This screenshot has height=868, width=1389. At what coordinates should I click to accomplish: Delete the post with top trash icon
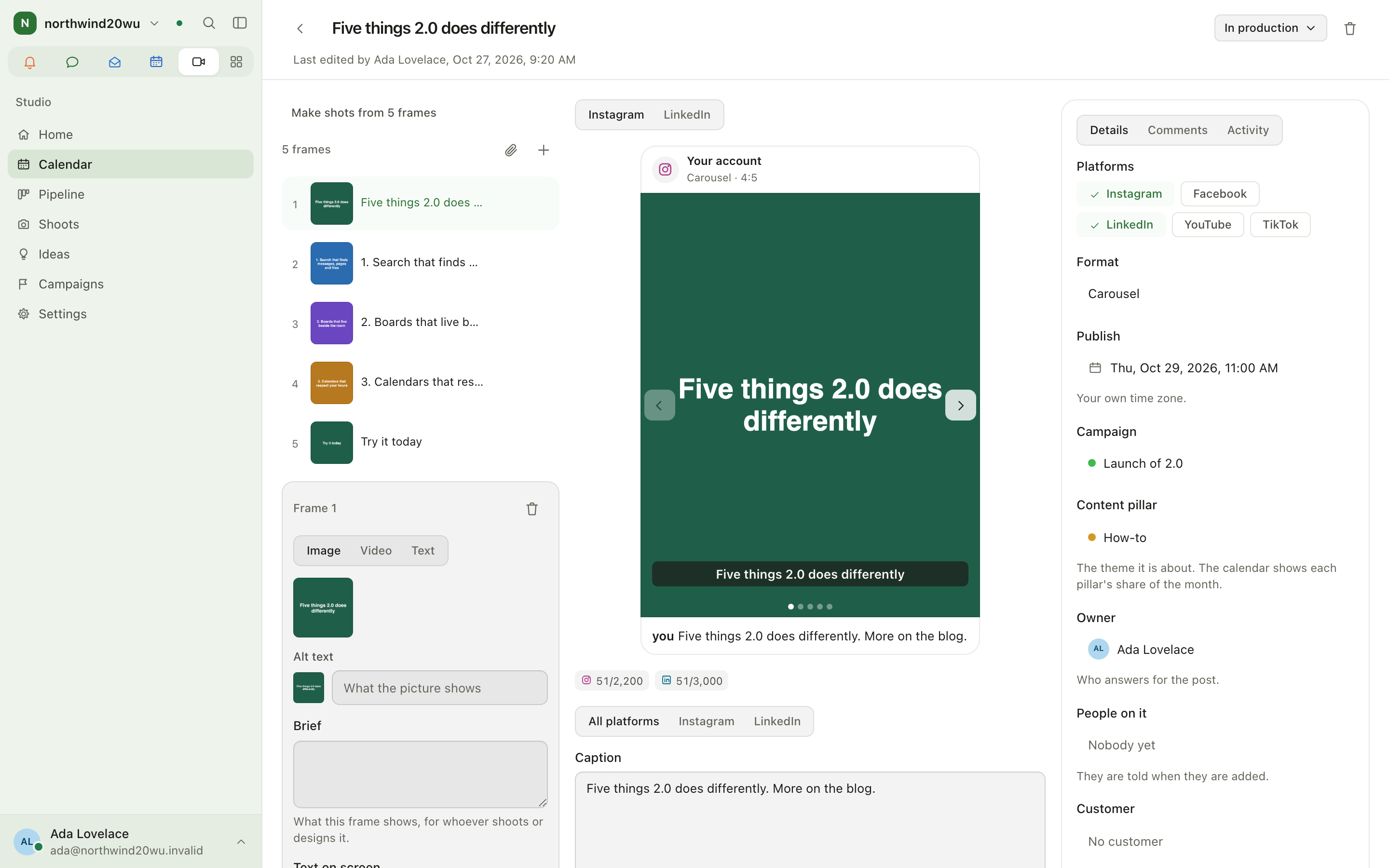click(x=1349, y=28)
